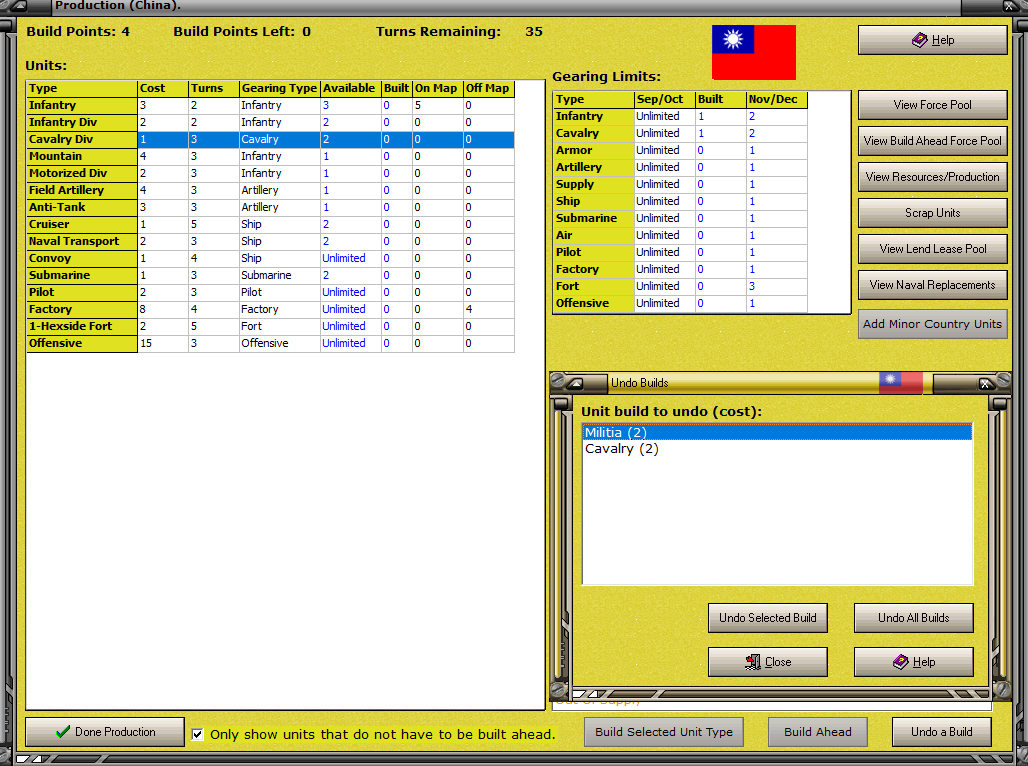1028x766 pixels.
Task: Select the Factory unit row in Units table
Action: [270, 310]
